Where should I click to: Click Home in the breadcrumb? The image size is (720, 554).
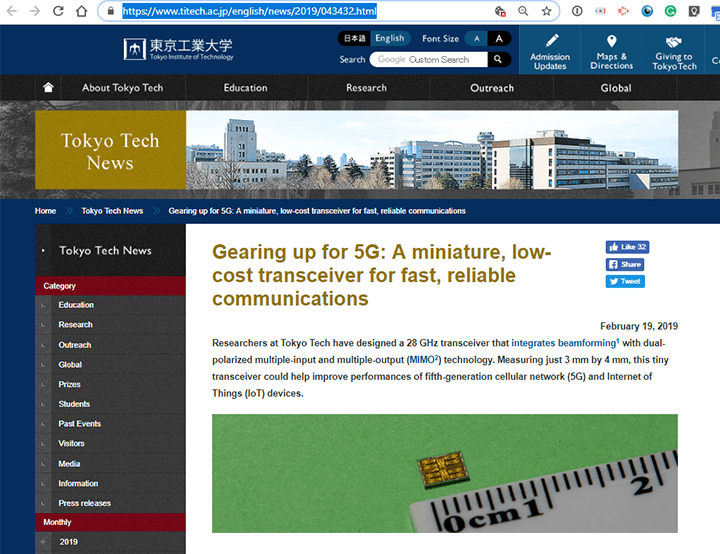tap(45, 211)
